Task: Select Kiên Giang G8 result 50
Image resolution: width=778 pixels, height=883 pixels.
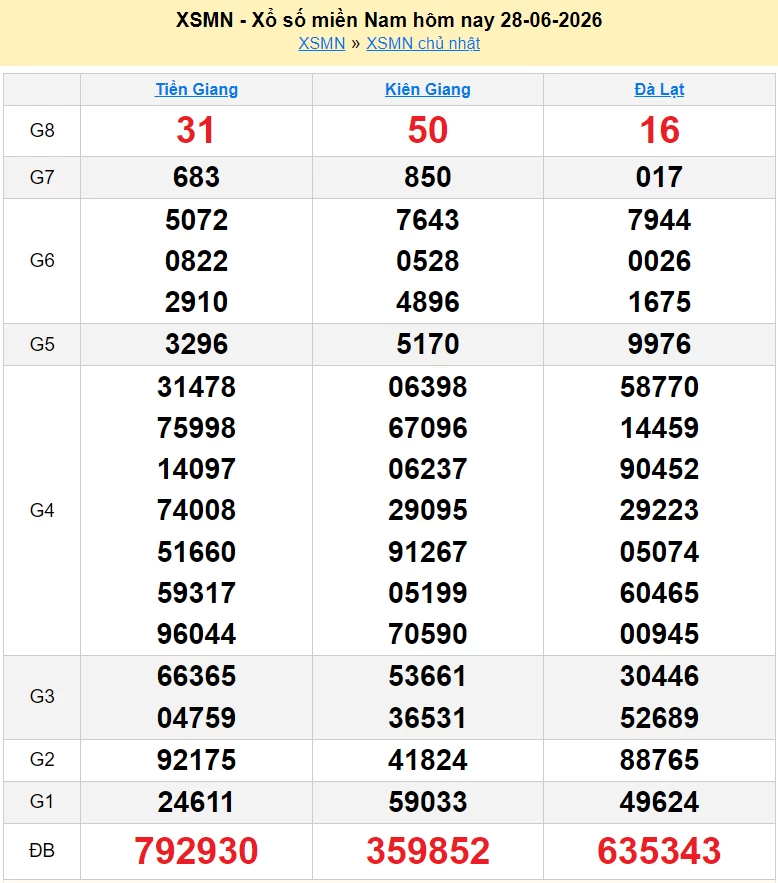Action: (x=428, y=130)
